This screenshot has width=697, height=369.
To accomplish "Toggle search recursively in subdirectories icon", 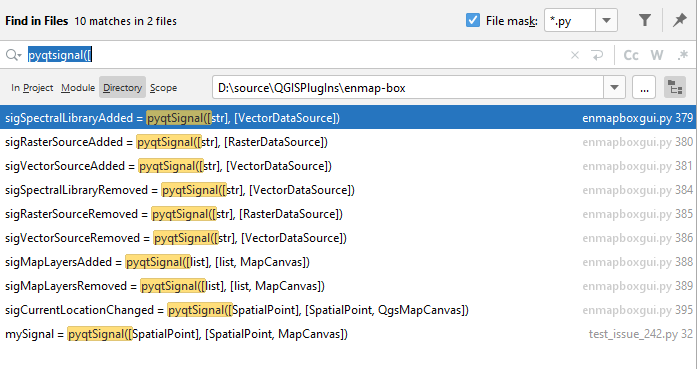I will point(675,88).
